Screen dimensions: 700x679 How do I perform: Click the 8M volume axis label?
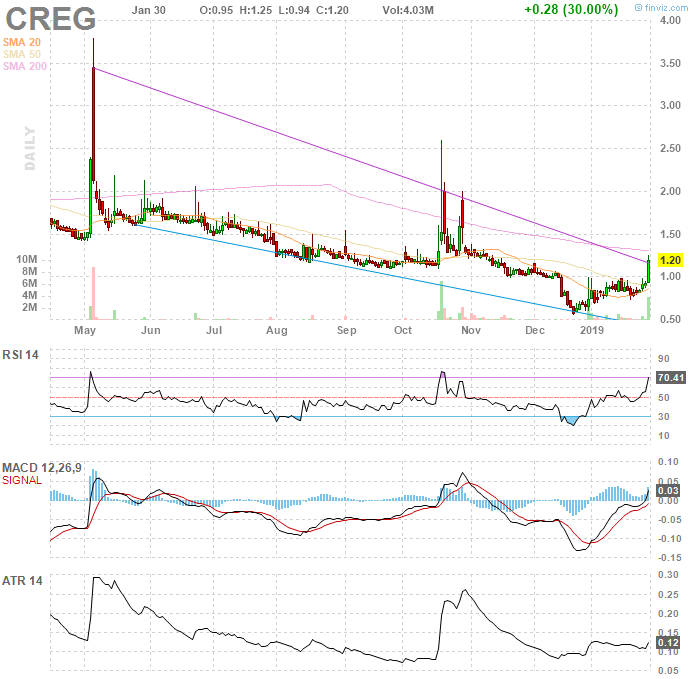pos(29,271)
